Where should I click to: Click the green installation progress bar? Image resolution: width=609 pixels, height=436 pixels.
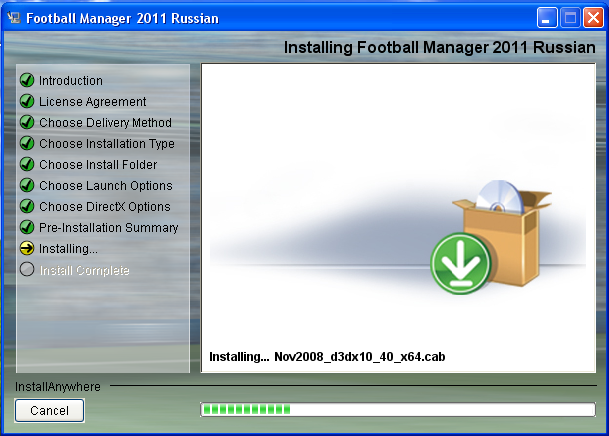tap(398, 409)
